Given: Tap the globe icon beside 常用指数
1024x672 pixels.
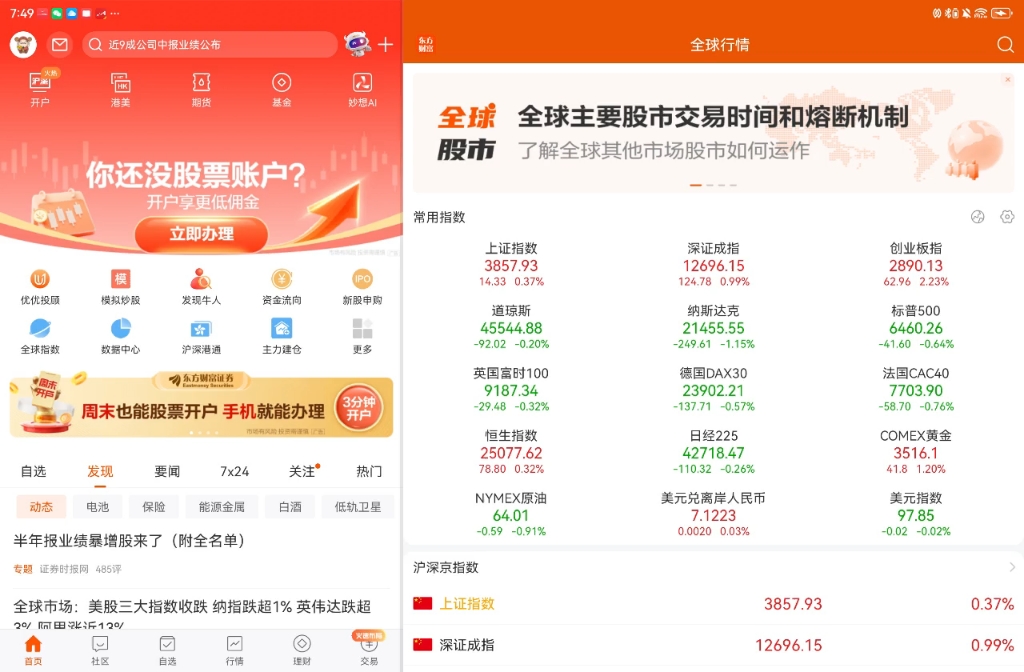Looking at the screenshot, I should 978,217.
